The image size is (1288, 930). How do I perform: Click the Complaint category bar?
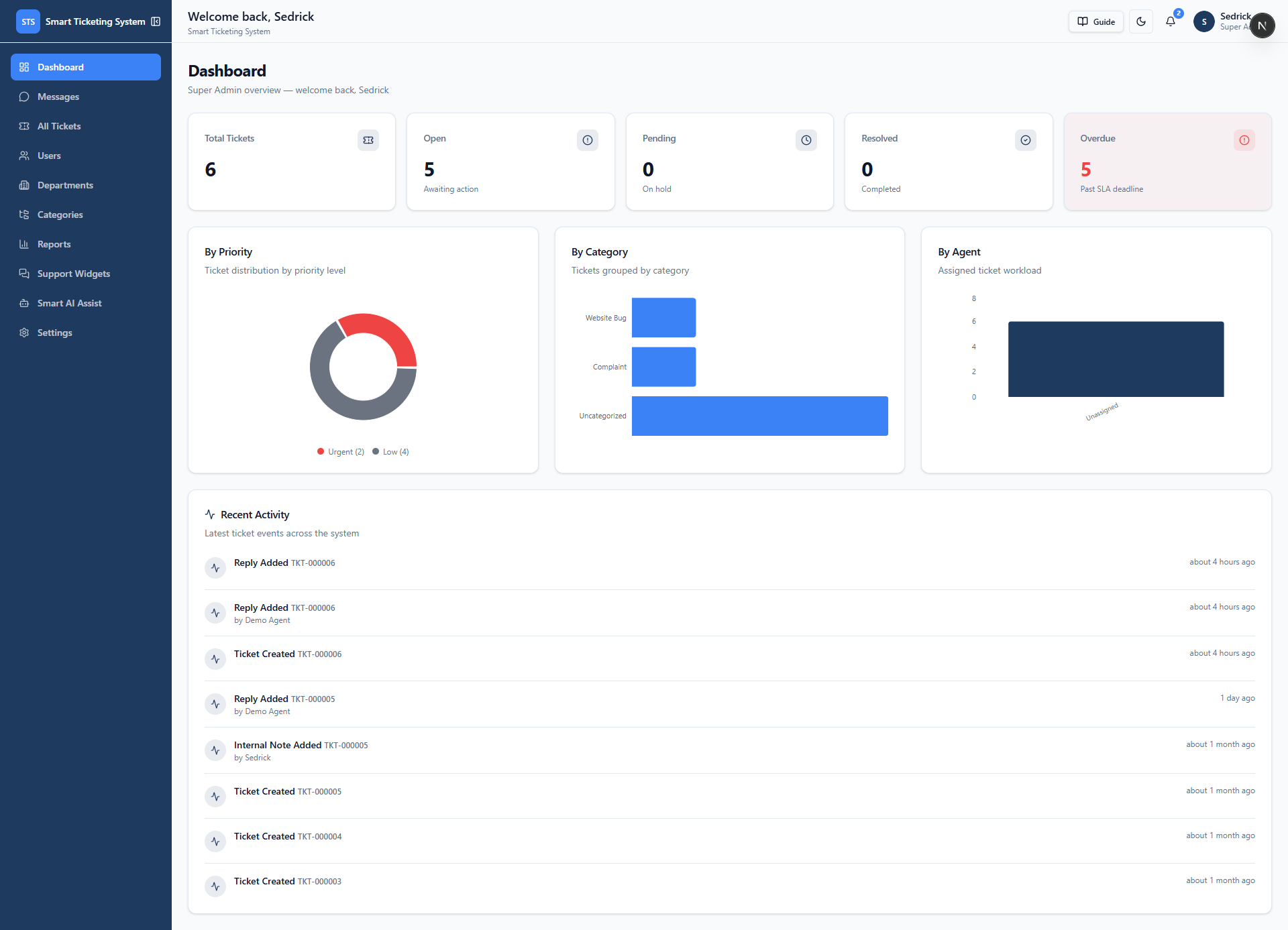[x=663, y=367]
